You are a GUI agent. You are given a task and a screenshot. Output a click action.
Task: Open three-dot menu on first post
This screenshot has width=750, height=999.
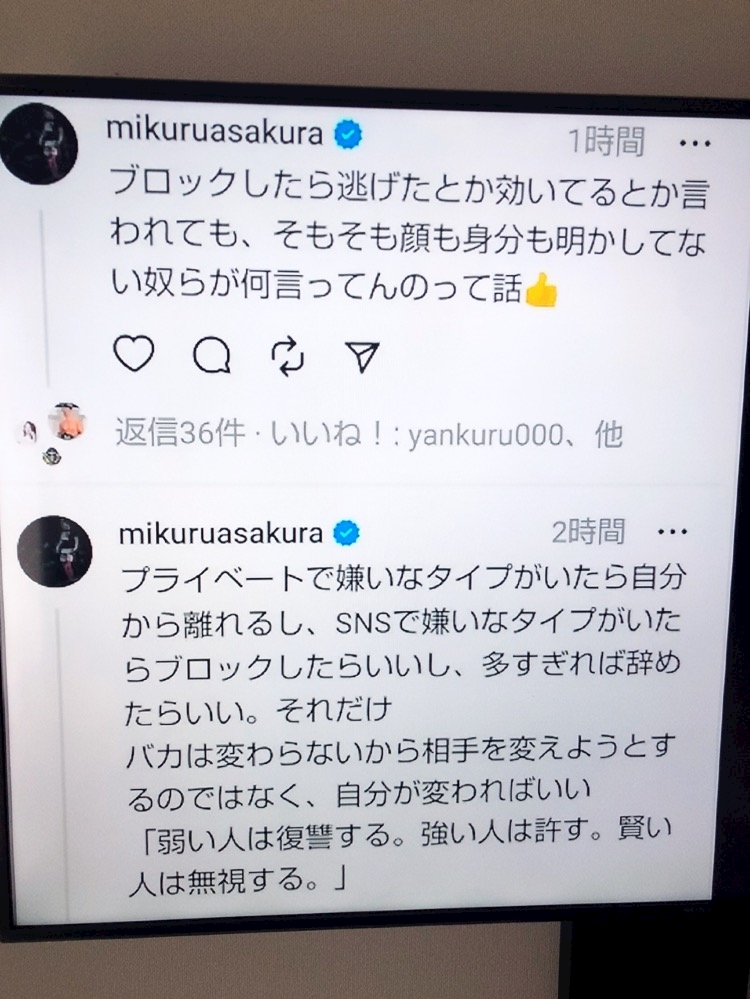click(695, 143)
